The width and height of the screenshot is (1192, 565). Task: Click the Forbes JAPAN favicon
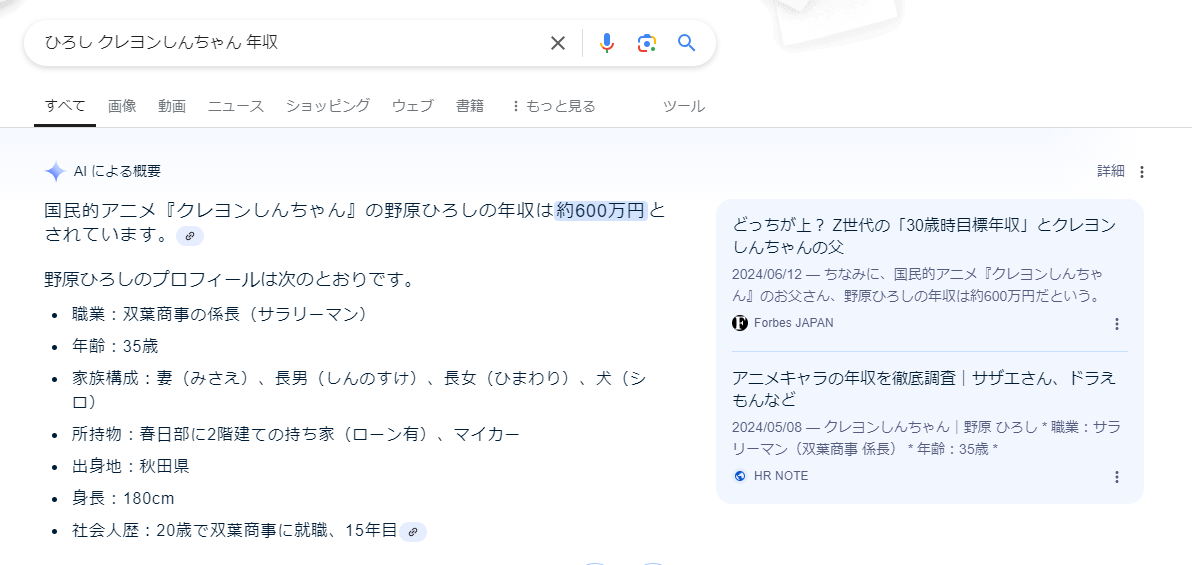click(x=740, y=323)
